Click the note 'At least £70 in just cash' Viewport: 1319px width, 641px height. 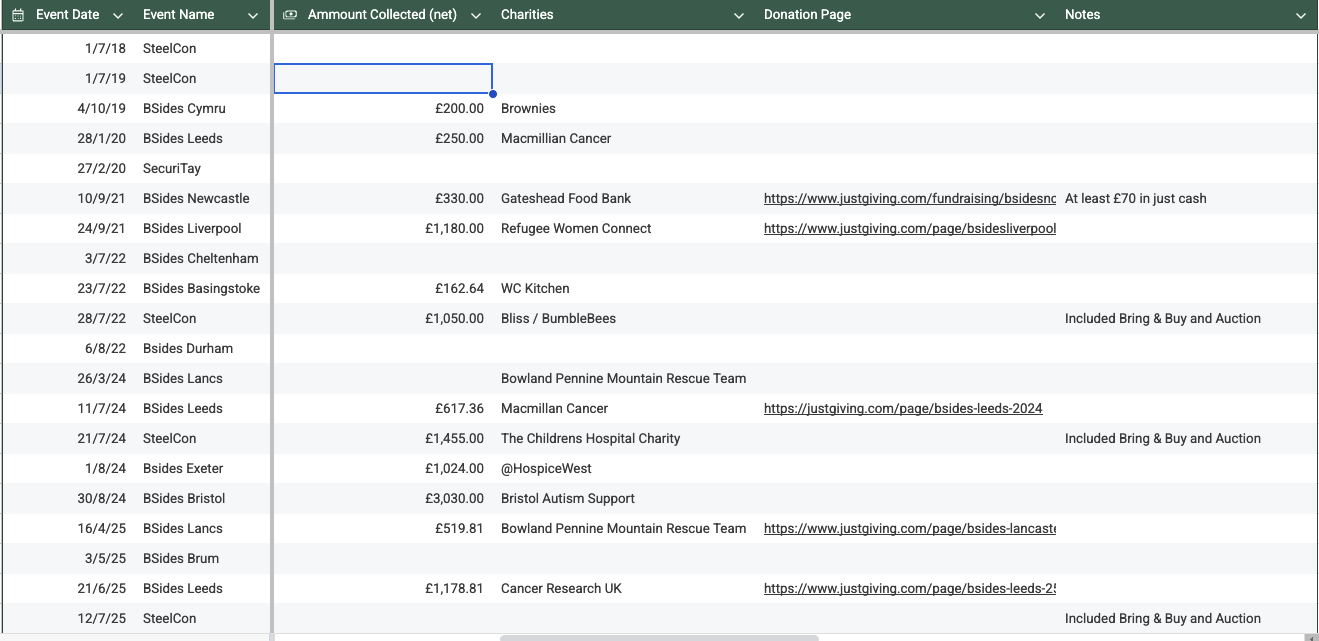1136,199
